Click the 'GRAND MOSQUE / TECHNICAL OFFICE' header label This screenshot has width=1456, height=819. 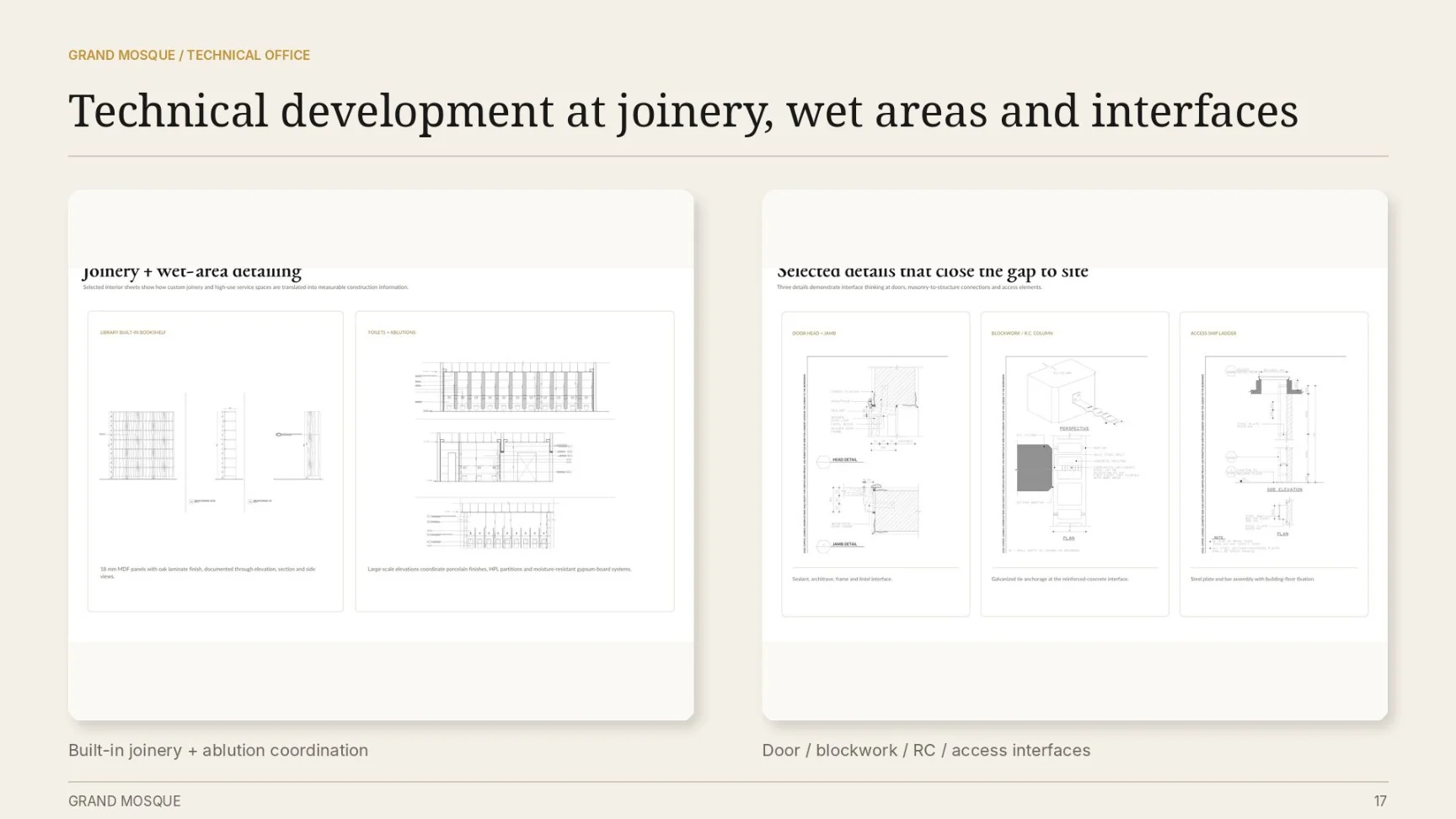click(x=189, y=56)
